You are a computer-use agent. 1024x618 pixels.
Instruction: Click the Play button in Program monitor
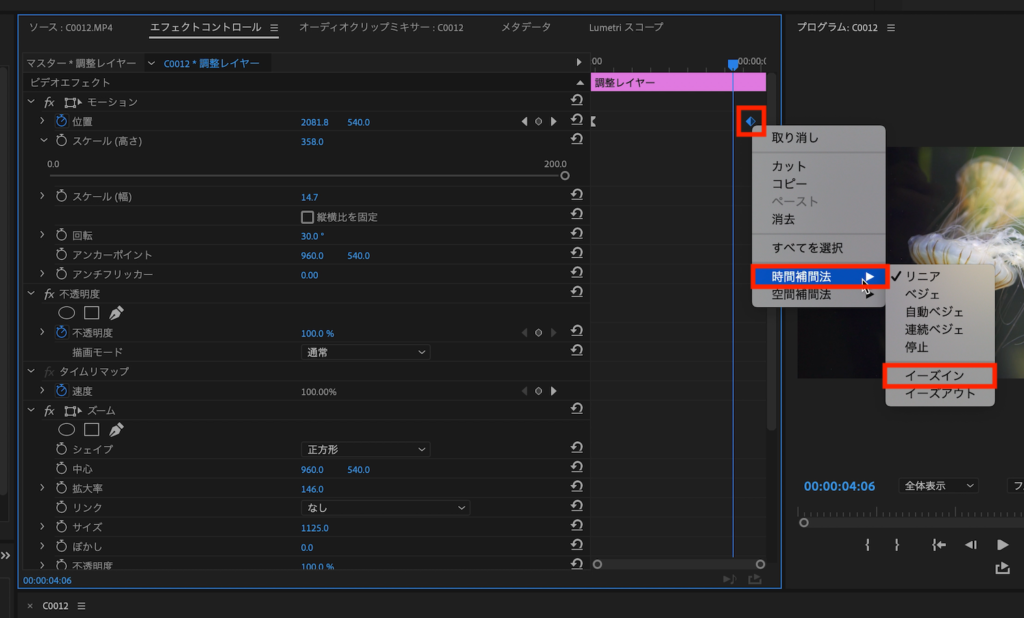1002,545
